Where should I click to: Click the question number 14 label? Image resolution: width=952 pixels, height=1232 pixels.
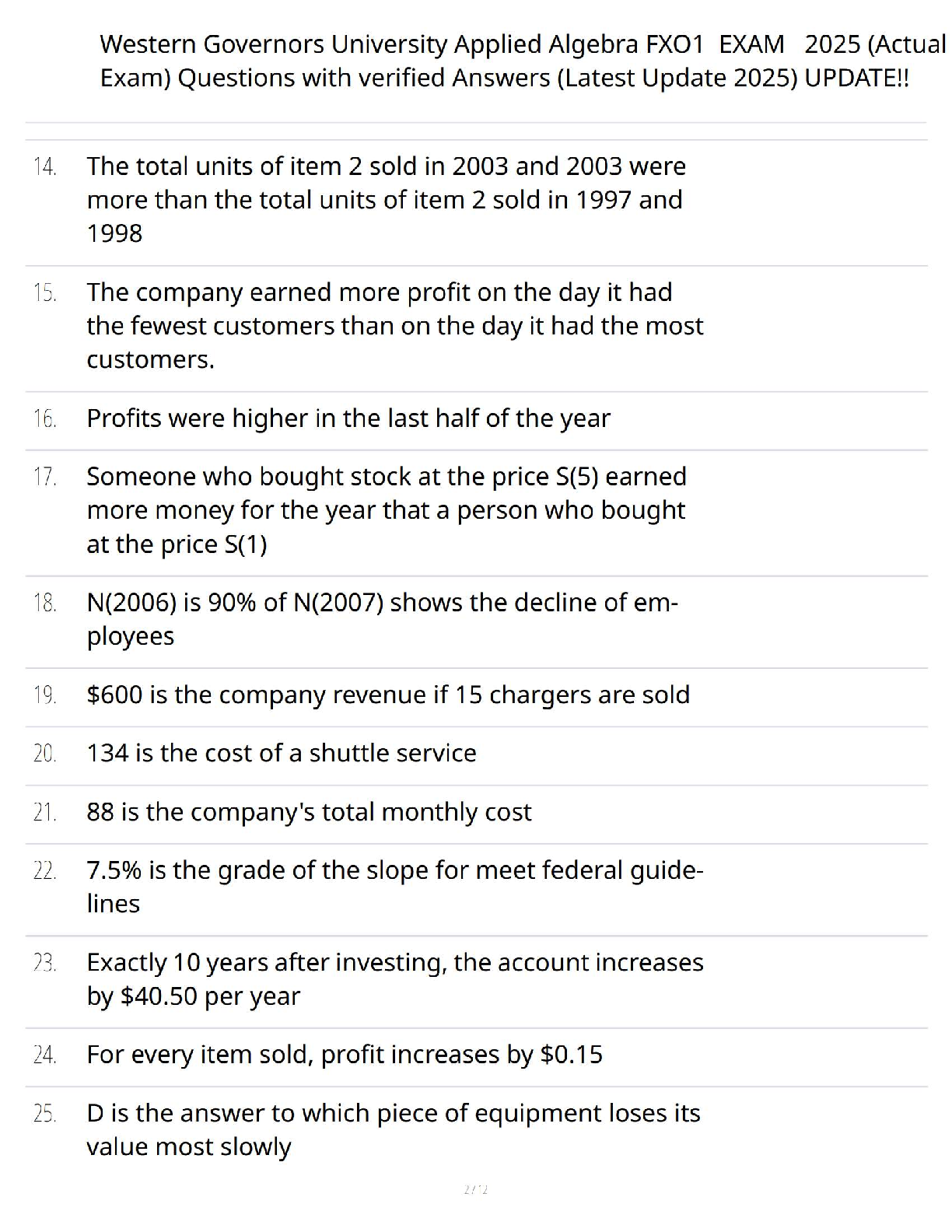(45, 166)
